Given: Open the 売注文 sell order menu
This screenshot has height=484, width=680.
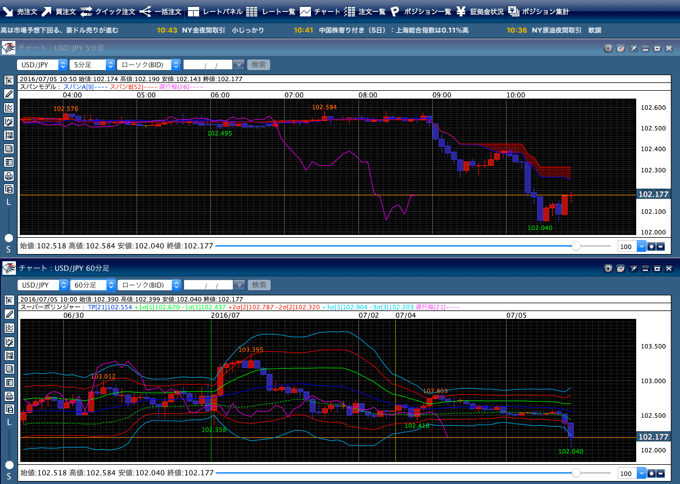Looking at the screenshot, I should point(20,12).
